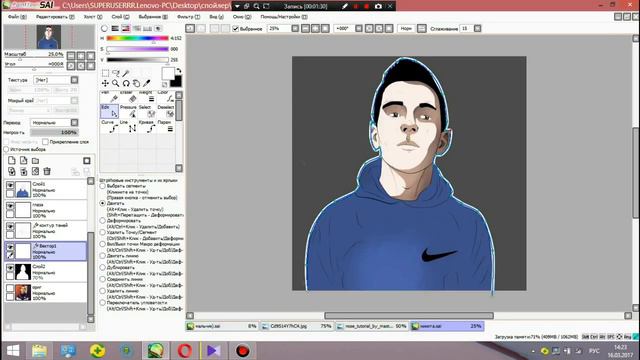Pick the white foreground color swatch
Viewport: 640px width, 360px height.
pos(168,74)
